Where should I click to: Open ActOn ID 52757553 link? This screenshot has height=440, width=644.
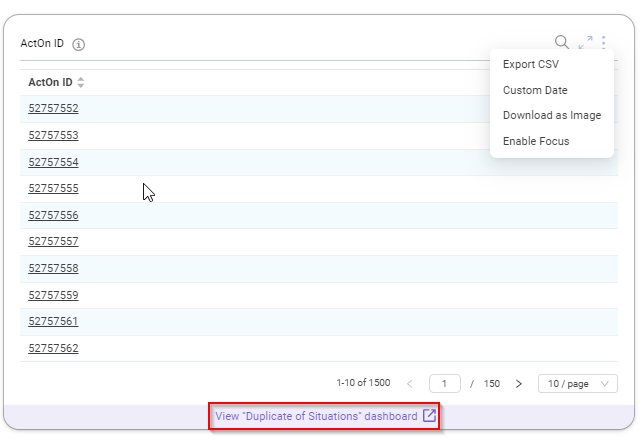pyautogui.click(x=53, y=135)
